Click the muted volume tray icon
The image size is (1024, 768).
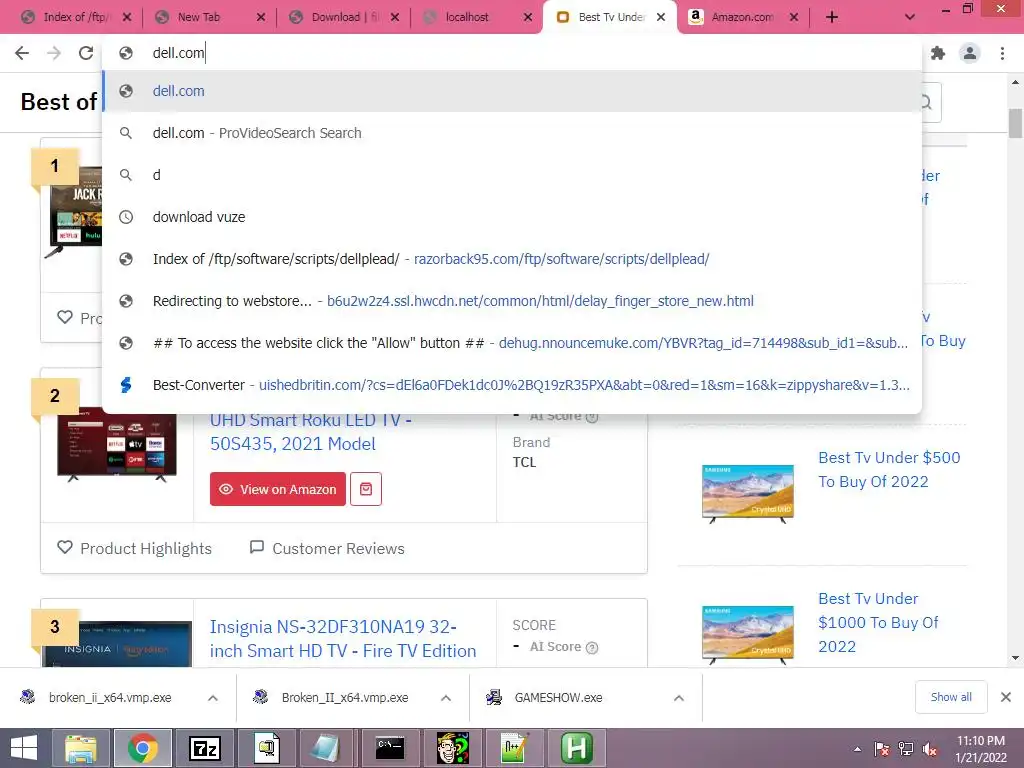click(x=929, y=749)
